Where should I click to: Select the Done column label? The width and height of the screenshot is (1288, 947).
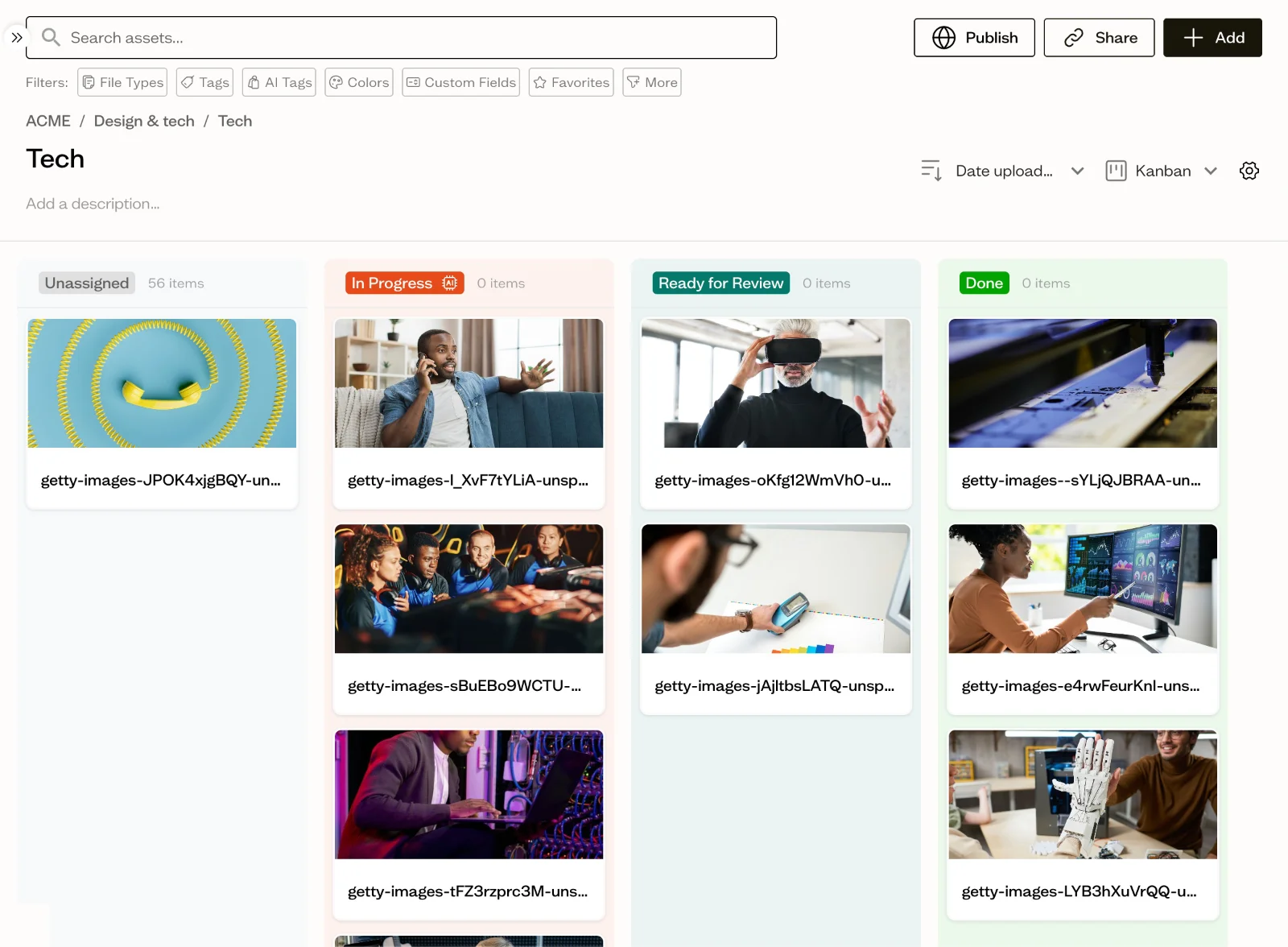[984, 283]
